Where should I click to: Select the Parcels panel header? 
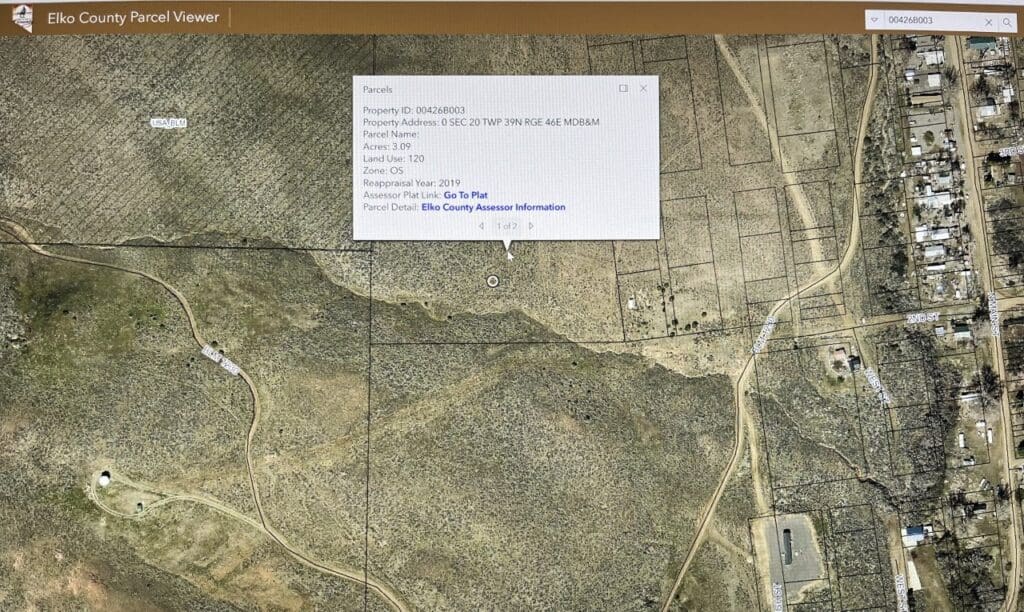pos(377,89)
